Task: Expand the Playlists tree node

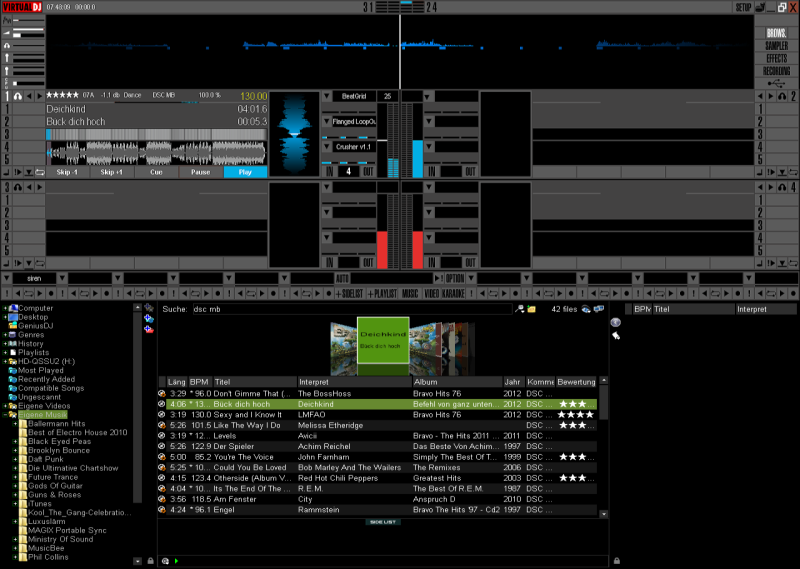Action: pyautogui.click(x=5, y=353)
